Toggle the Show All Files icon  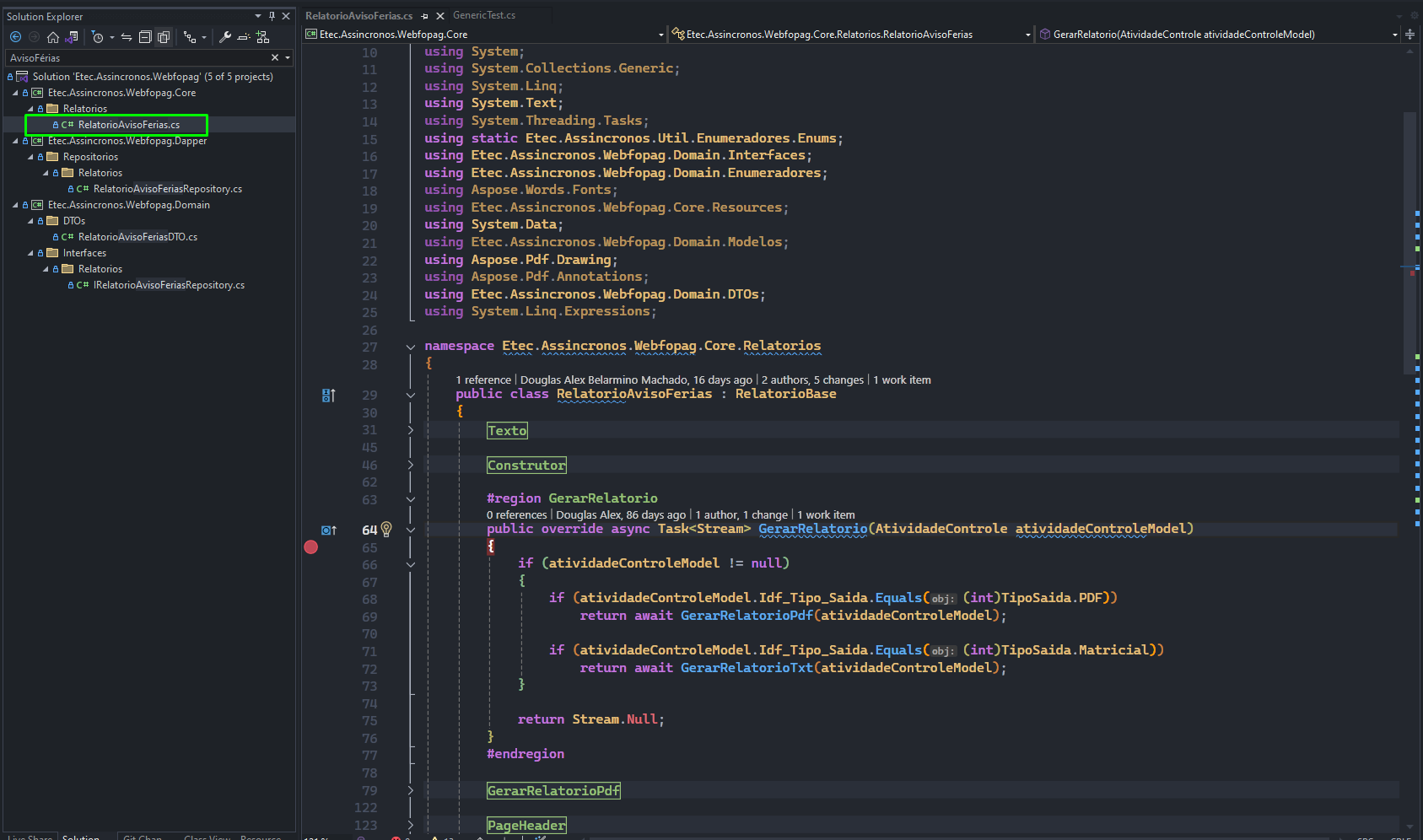point(164,37)
